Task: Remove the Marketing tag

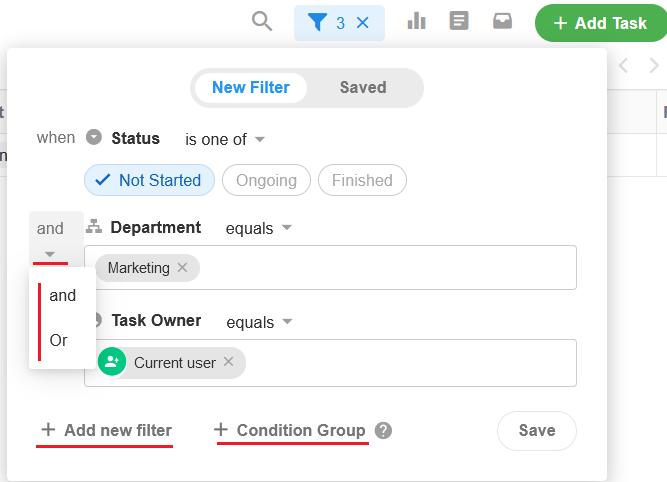Action: (x=182, y=268)
